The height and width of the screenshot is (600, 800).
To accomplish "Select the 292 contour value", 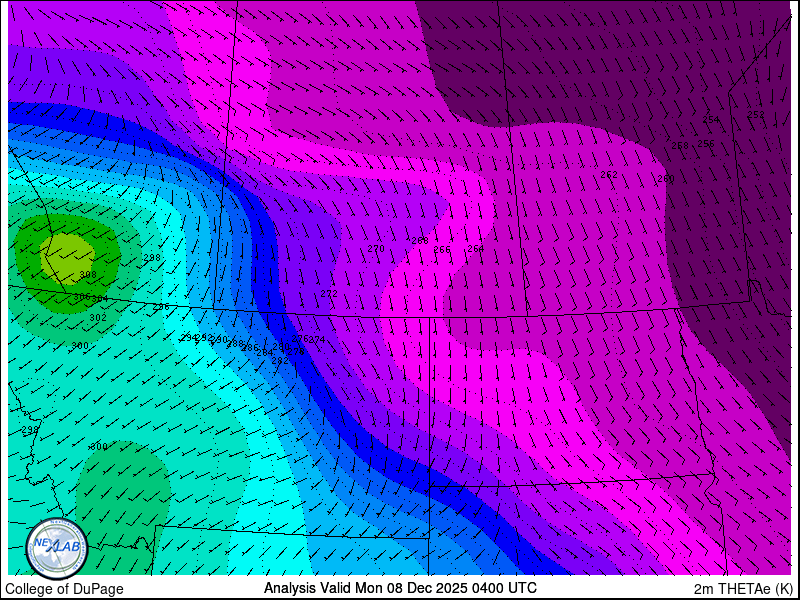I will 204,338.
